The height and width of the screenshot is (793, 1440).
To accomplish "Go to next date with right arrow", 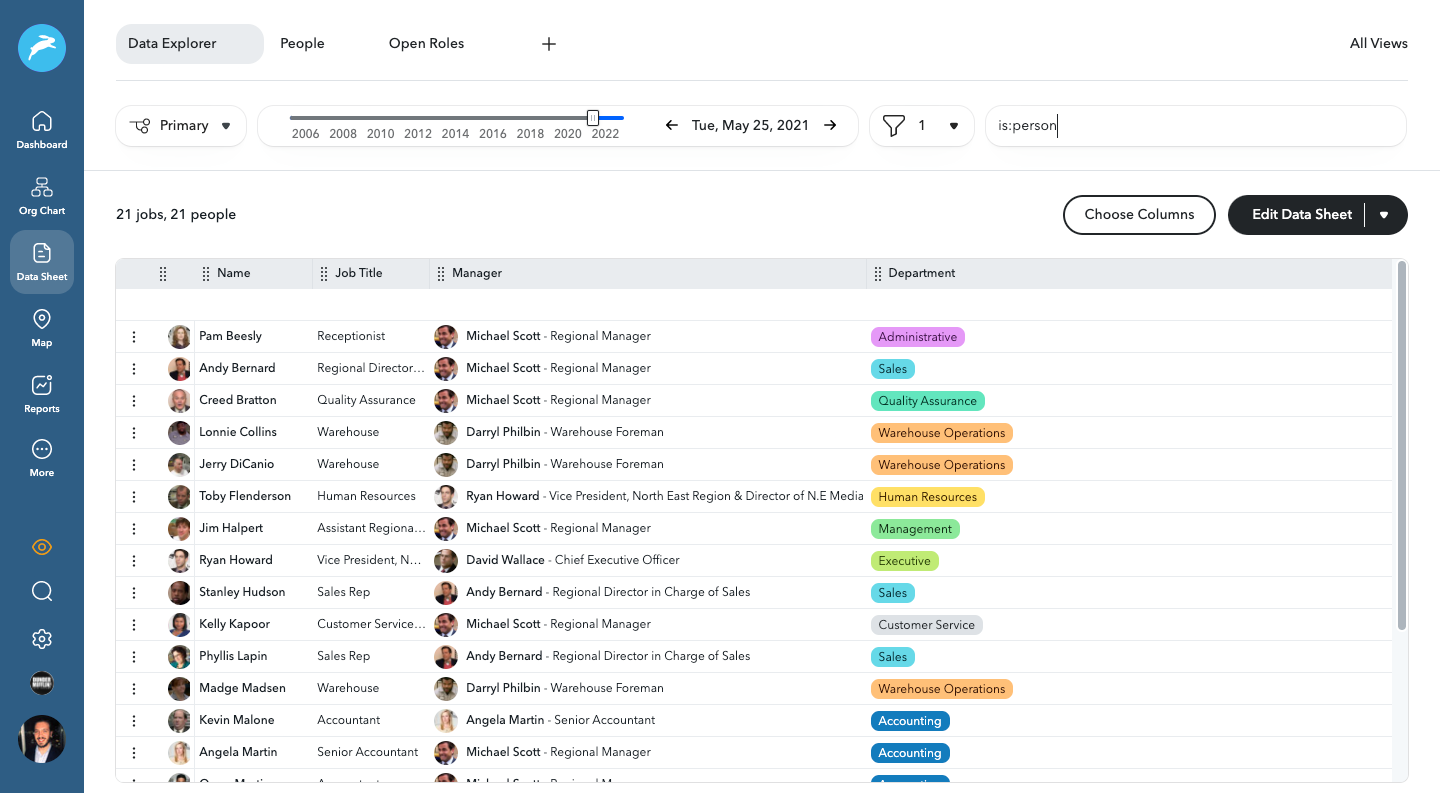I will pos(830,126).
